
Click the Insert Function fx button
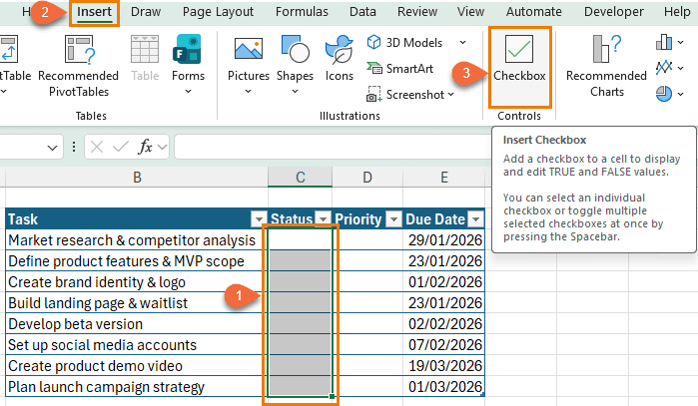pyautogui.click(x=146, y=147)
